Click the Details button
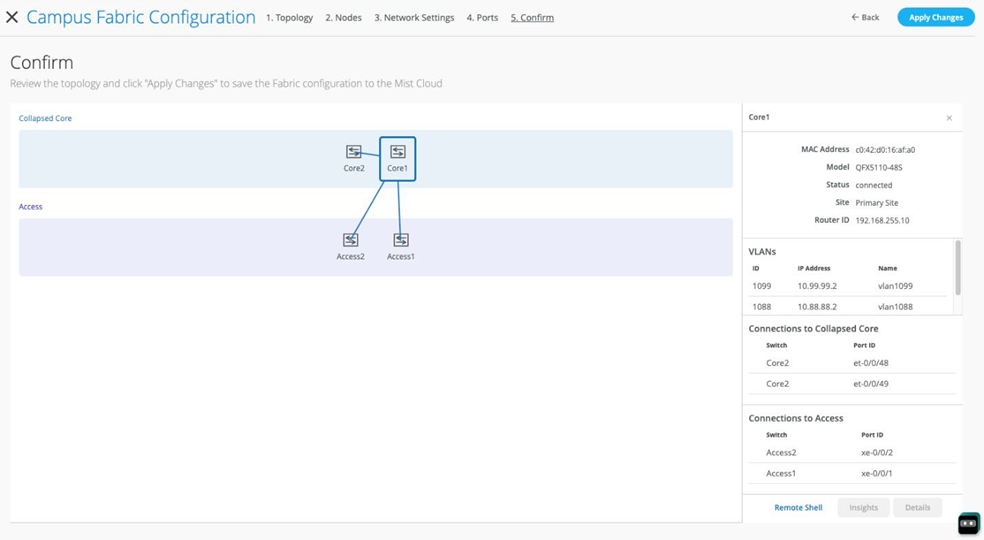Screen dimensions: 984x540 (917, 507)
